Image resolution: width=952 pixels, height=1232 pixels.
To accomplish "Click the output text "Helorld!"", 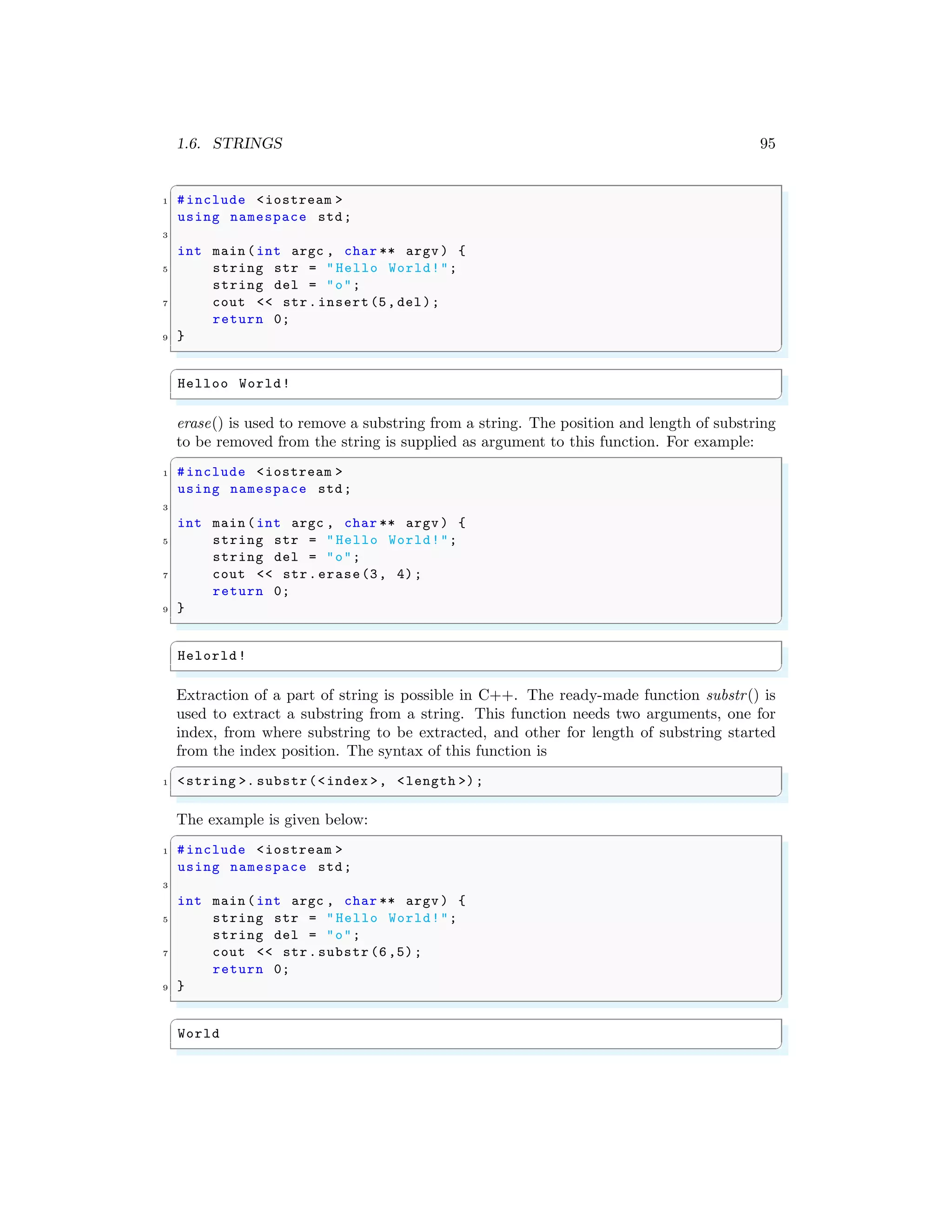I will pyautogui.click(x=212, y=656).
